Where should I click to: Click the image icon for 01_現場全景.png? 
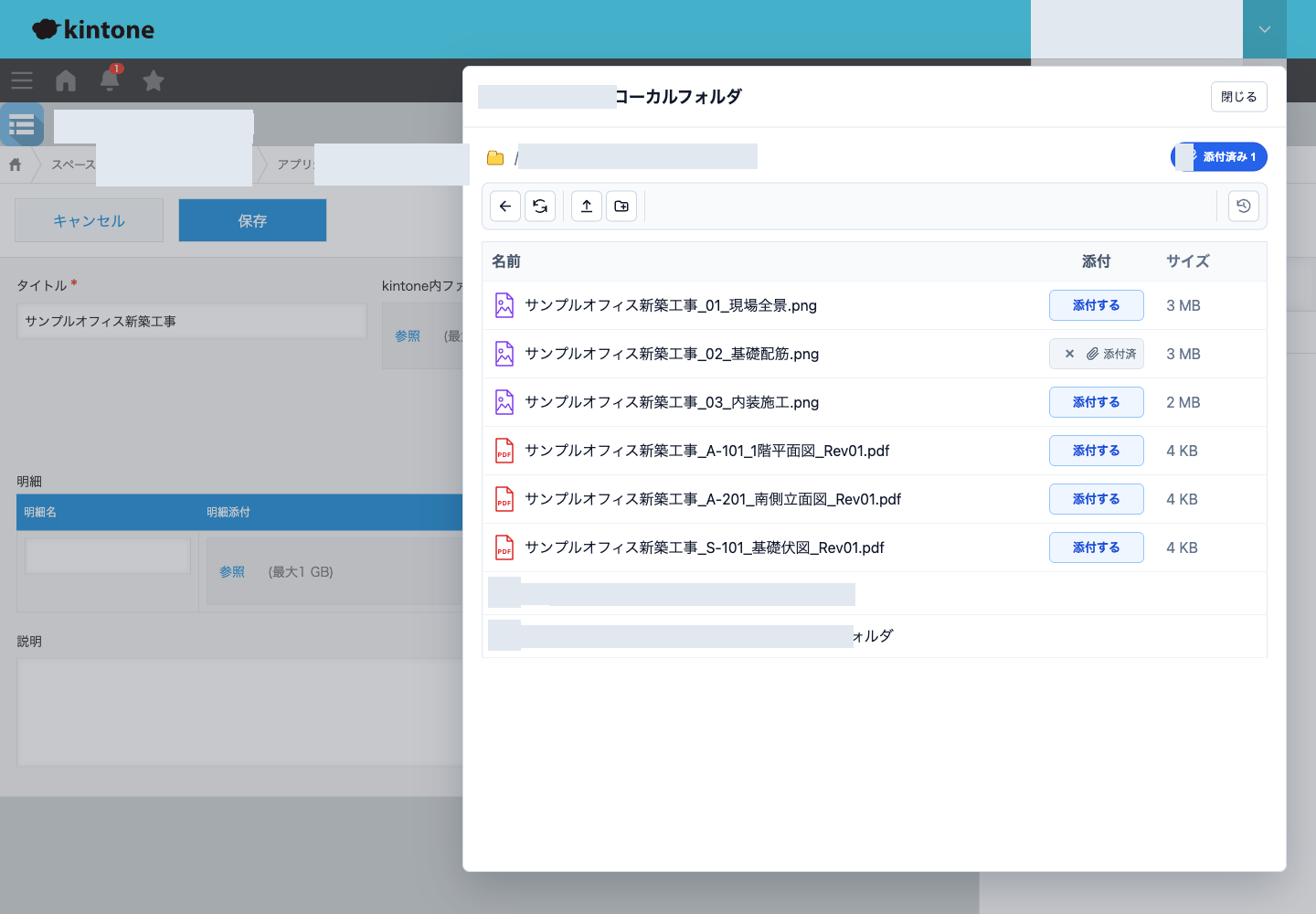coord(504,305)
